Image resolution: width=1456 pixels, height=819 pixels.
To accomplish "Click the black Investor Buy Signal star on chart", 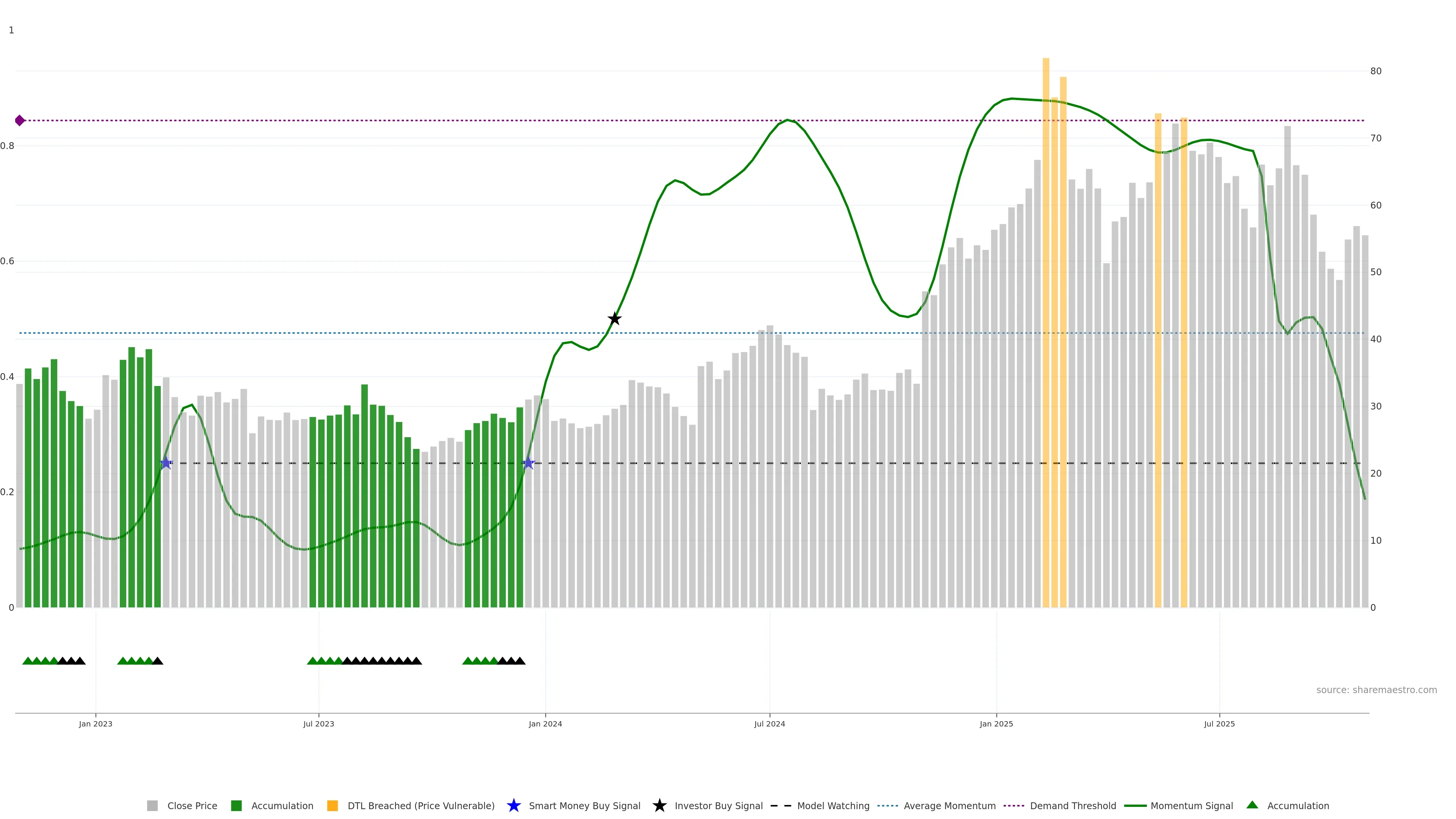I will 614,319.
